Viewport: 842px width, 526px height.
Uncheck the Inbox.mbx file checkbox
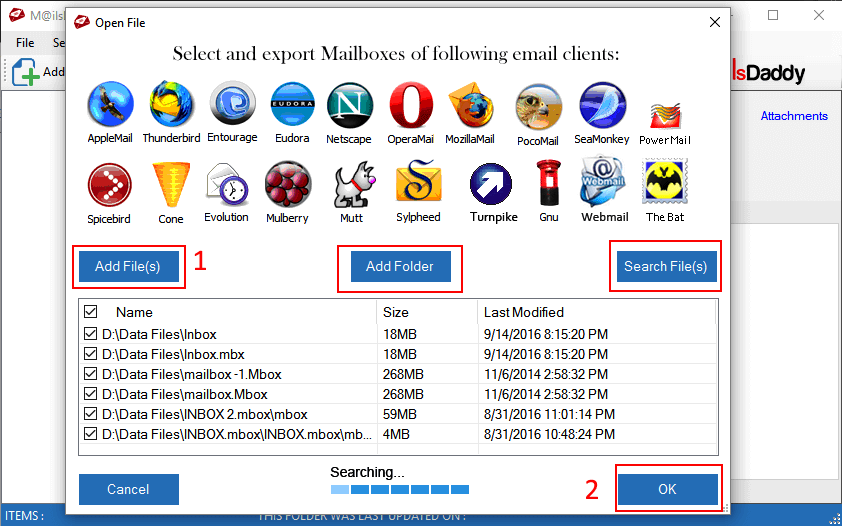tap(91, 354)
